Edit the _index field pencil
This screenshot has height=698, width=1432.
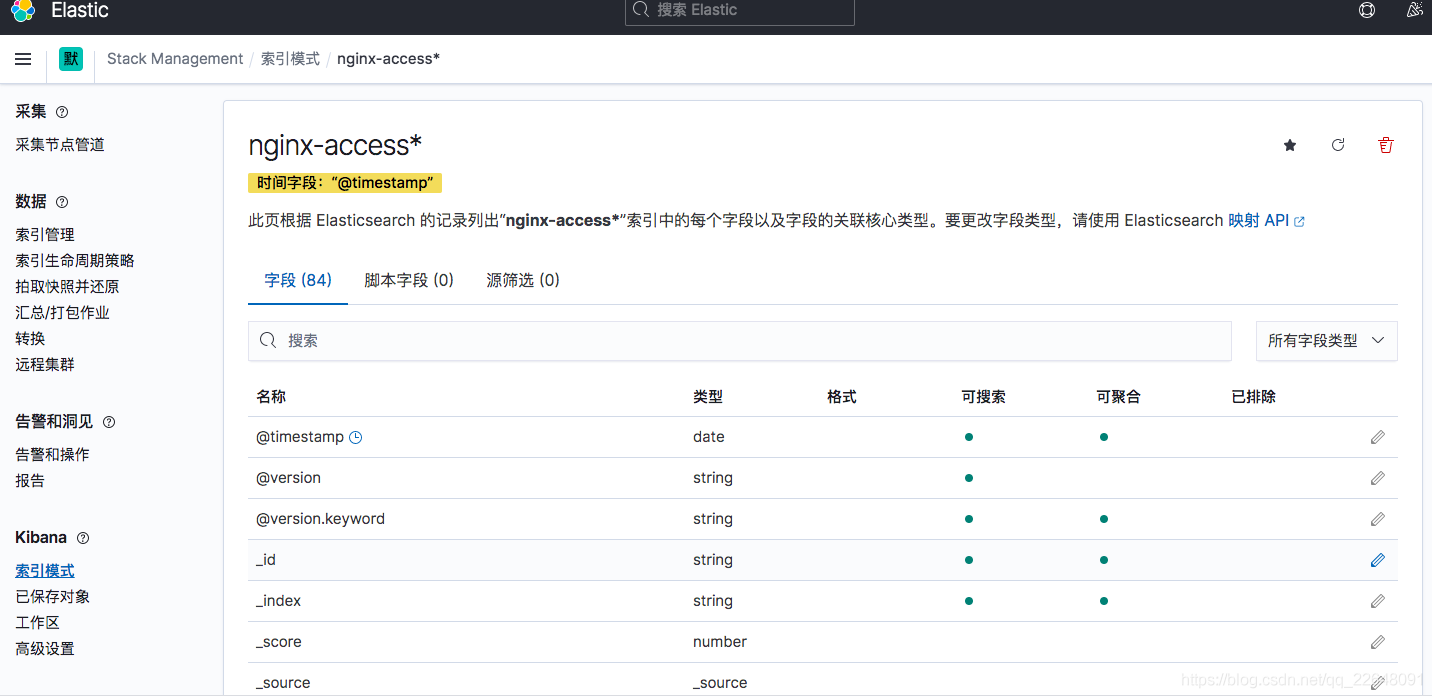click(1378, 601)
